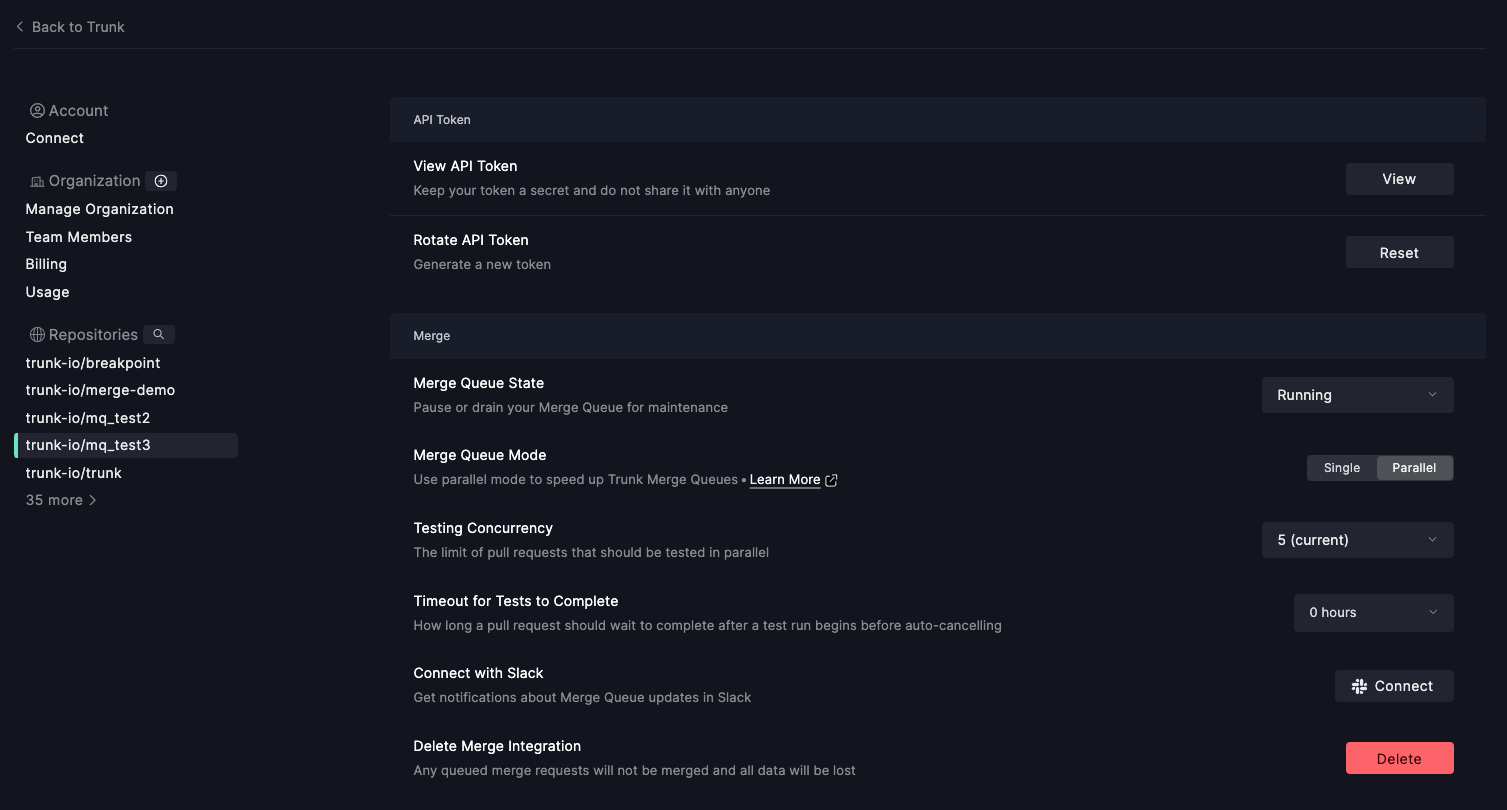This screenshot has height=810, width=1507.
Task: Click the Account user icon
Action: pyautogui.click(x=37, y=111)
